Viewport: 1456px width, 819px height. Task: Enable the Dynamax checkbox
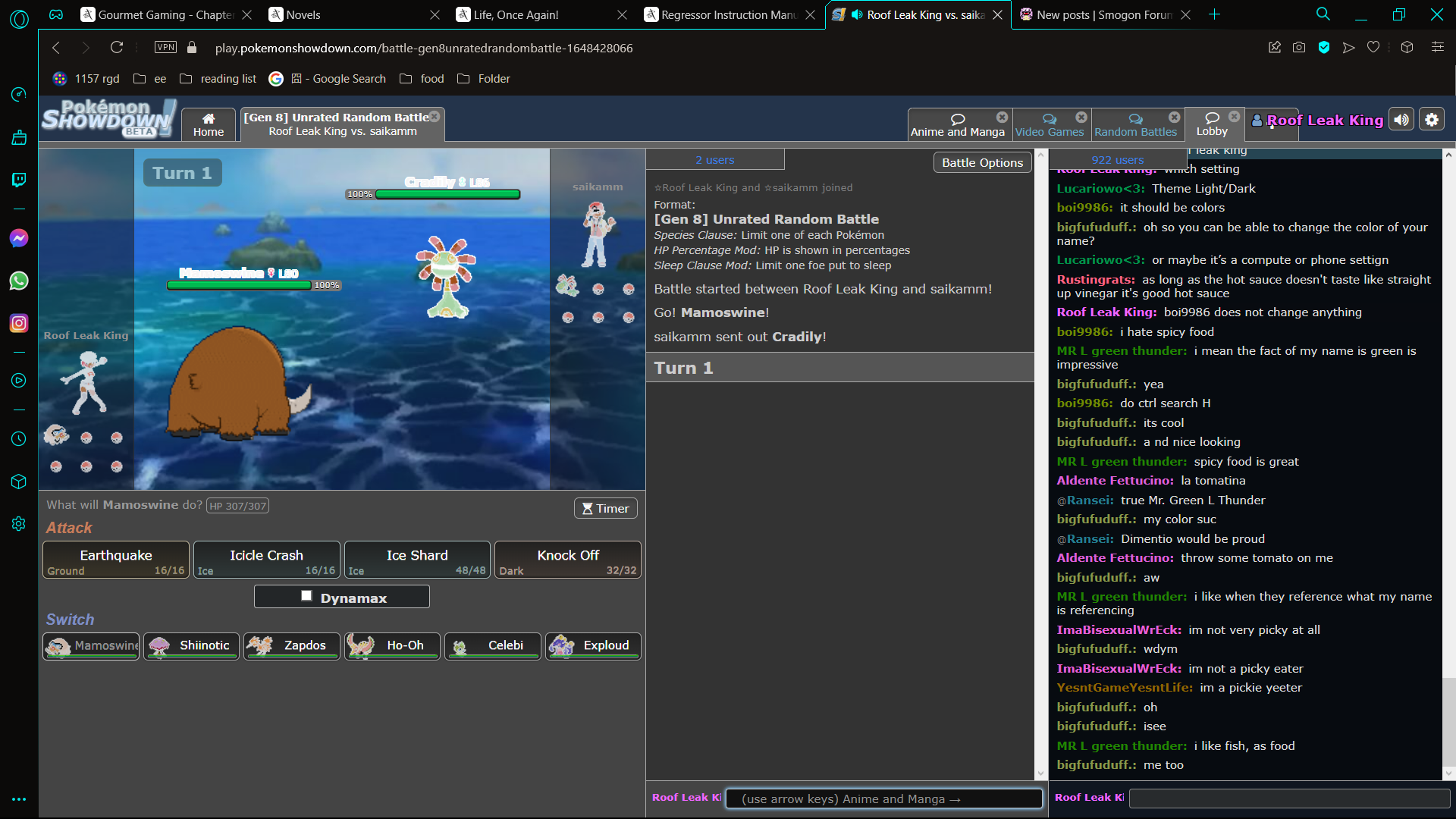306,596
